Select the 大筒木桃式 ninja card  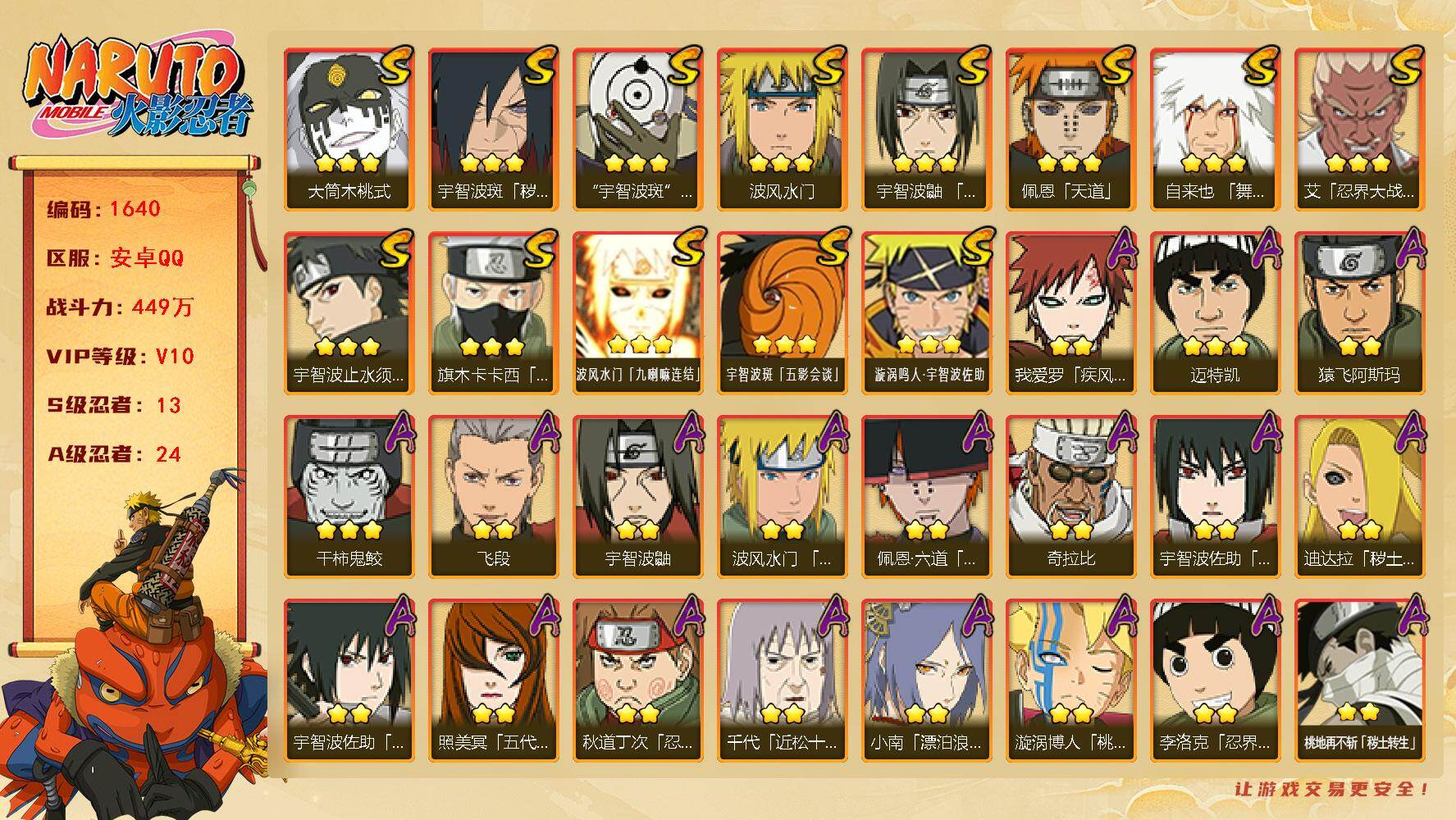click(x=349, y=130)
